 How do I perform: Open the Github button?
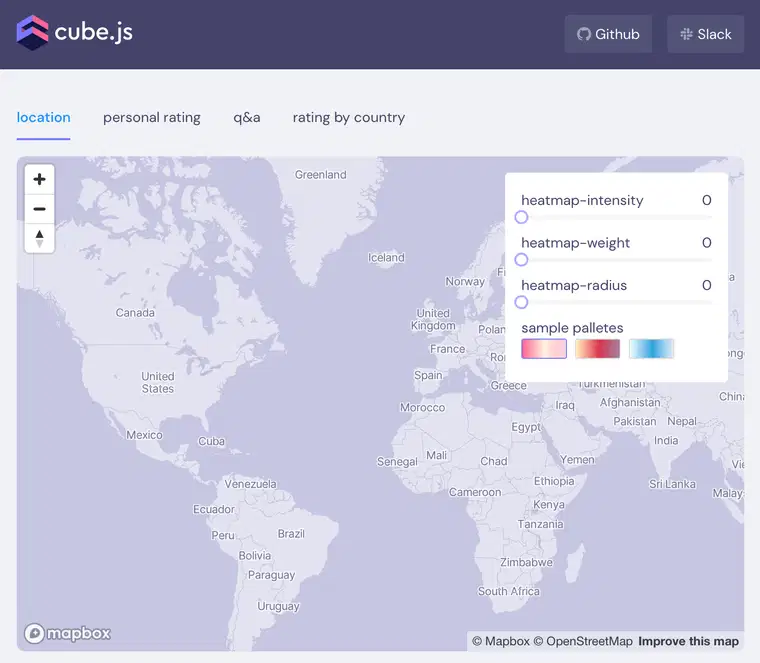pos(608,34)
